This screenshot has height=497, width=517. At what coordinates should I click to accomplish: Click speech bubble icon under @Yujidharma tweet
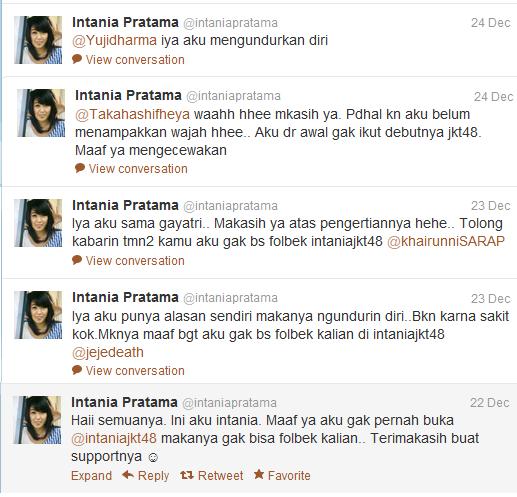(x=77, y=59)
